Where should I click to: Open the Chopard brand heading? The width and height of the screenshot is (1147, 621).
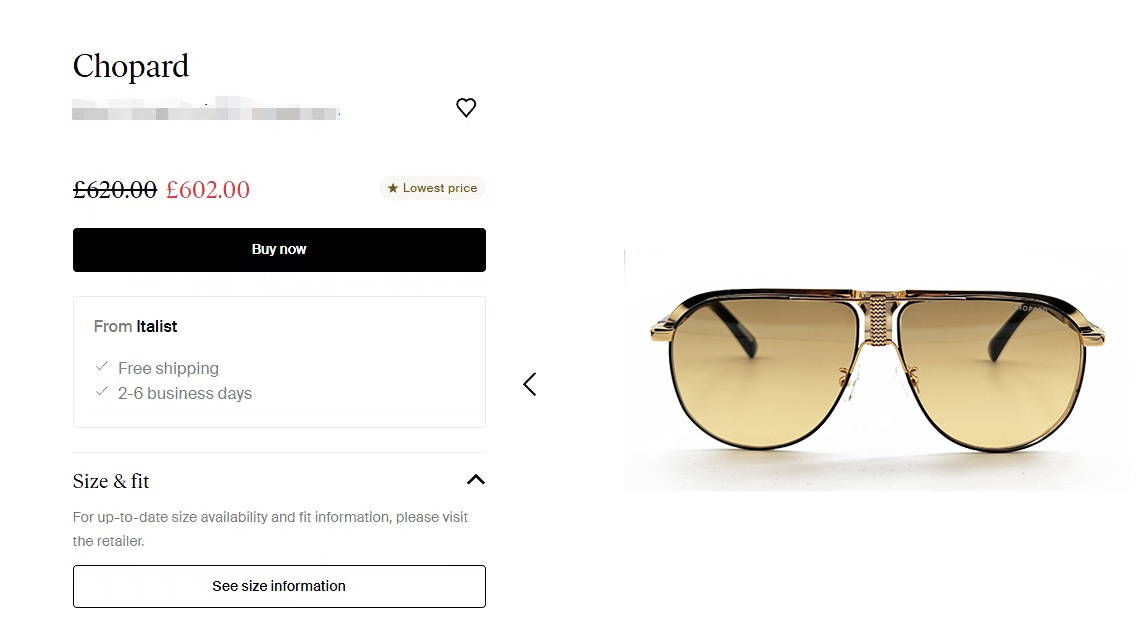point(131,67)
